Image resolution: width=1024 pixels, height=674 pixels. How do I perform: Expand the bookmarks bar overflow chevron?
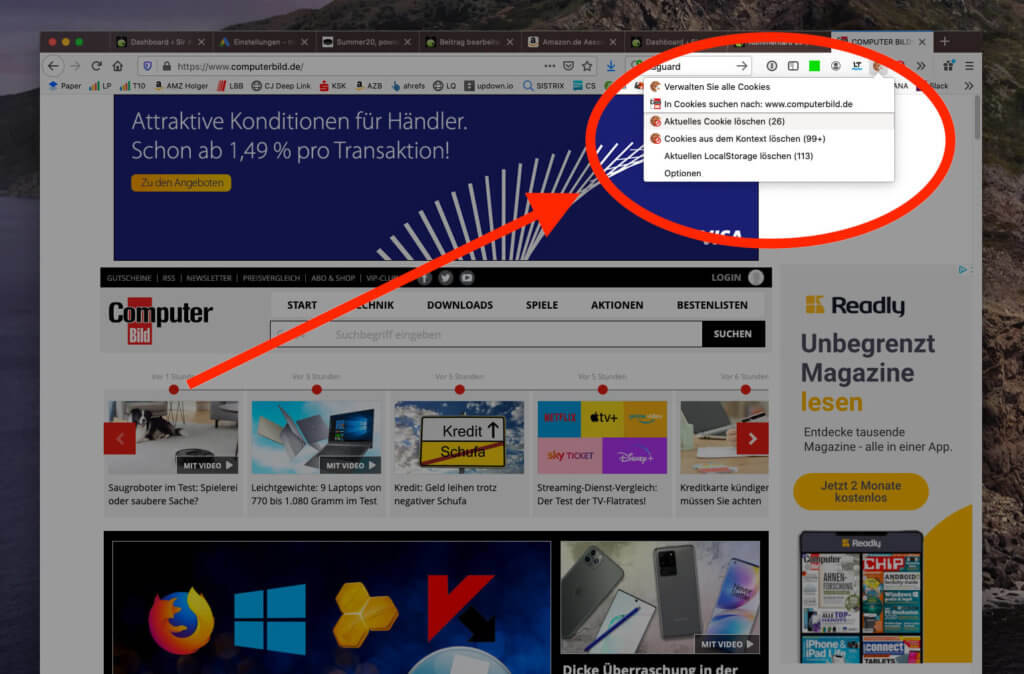click(x=967, y=86)
